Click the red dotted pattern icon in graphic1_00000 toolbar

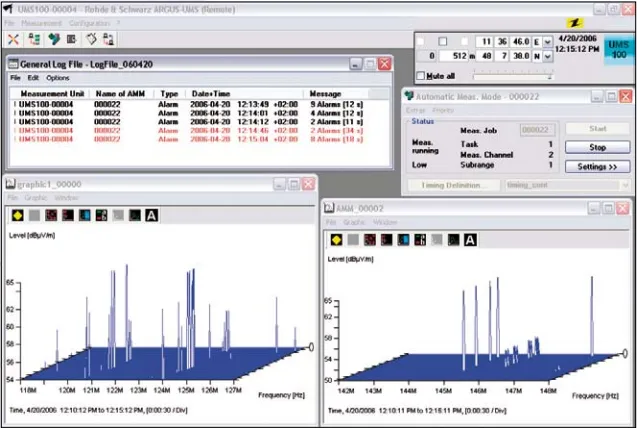point(51,215)
